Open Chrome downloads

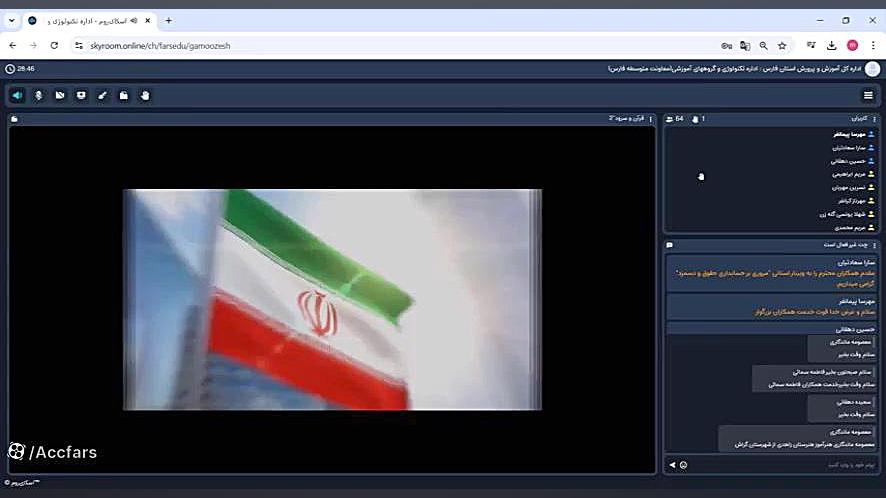click(832, 46)
